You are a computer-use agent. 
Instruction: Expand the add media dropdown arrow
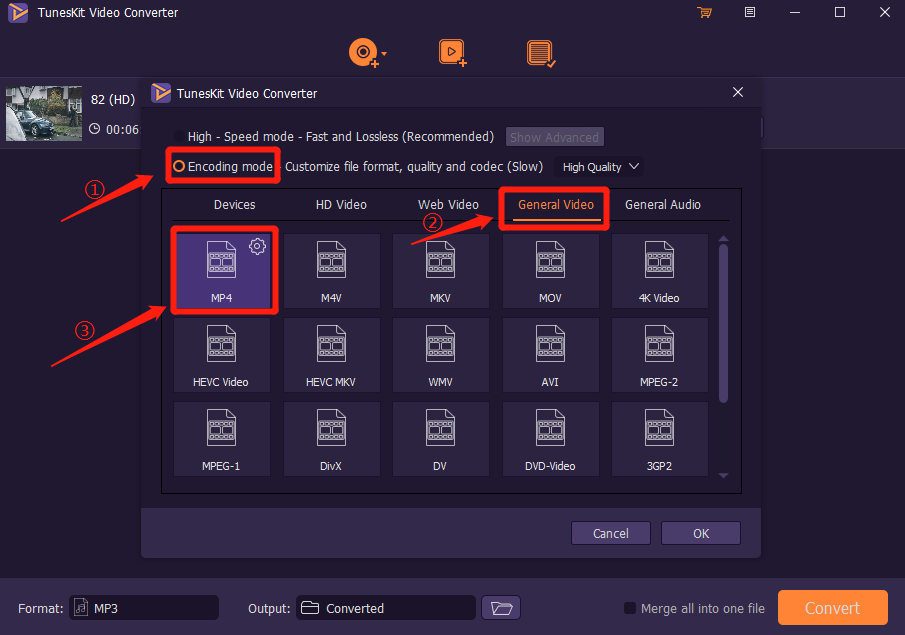click(384, 54)
